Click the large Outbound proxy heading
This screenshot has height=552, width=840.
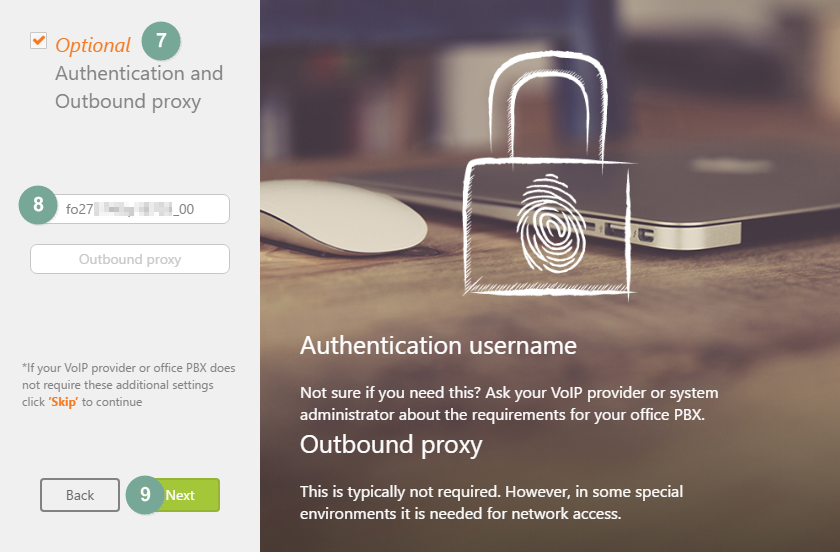[x=391, y=445]
